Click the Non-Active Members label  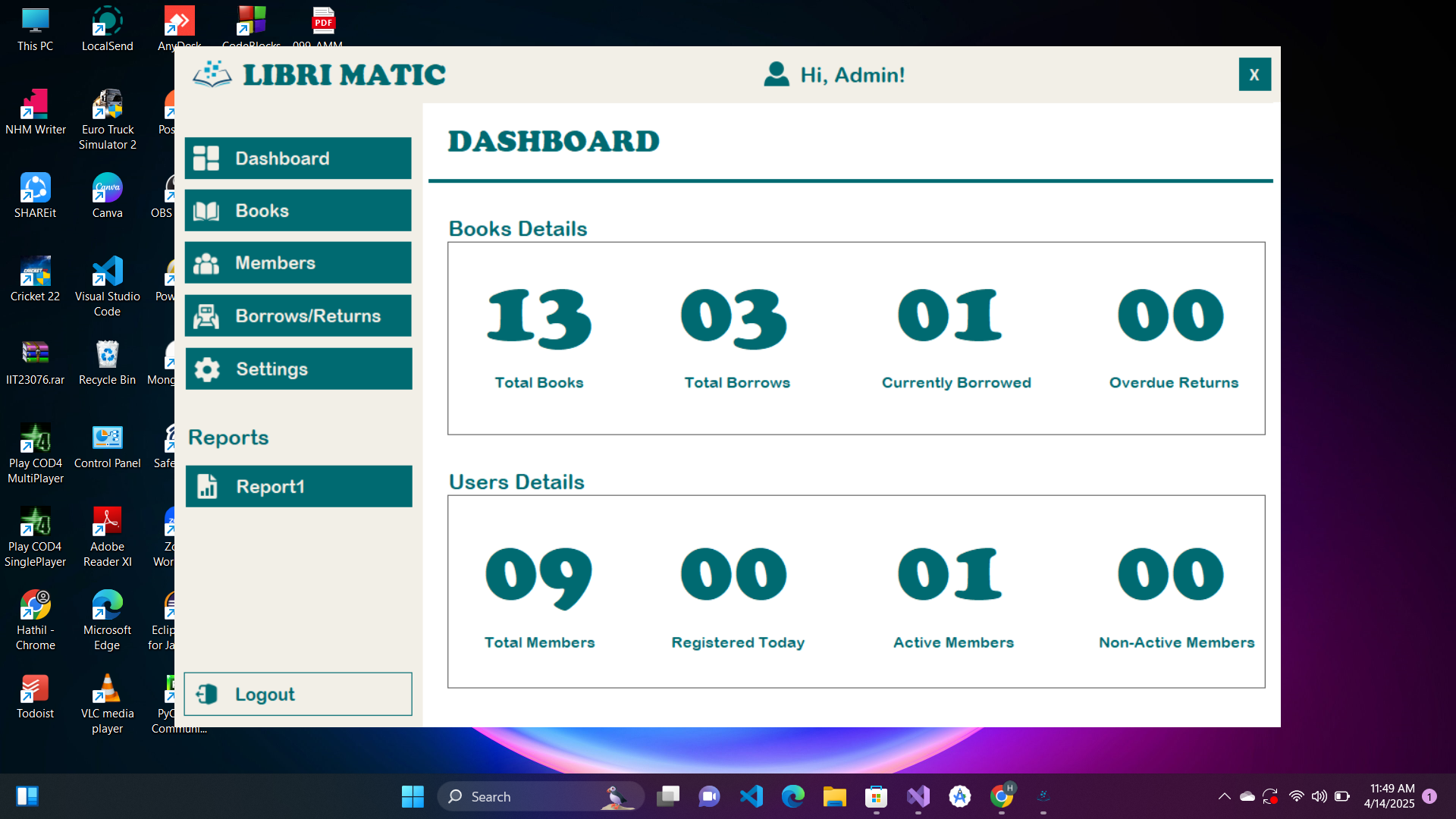[x=1176, y=642]
